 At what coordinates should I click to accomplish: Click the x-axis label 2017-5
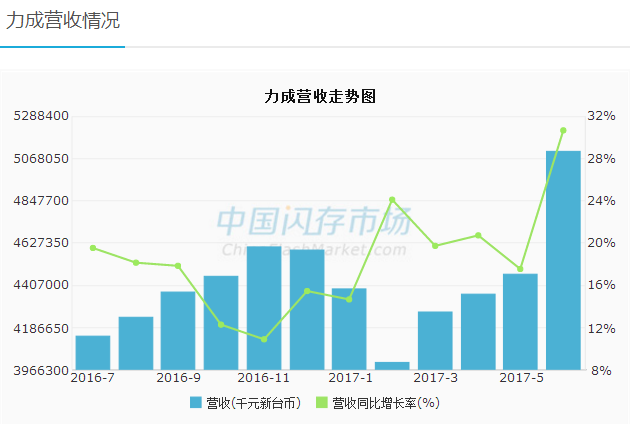pos(521,378)
